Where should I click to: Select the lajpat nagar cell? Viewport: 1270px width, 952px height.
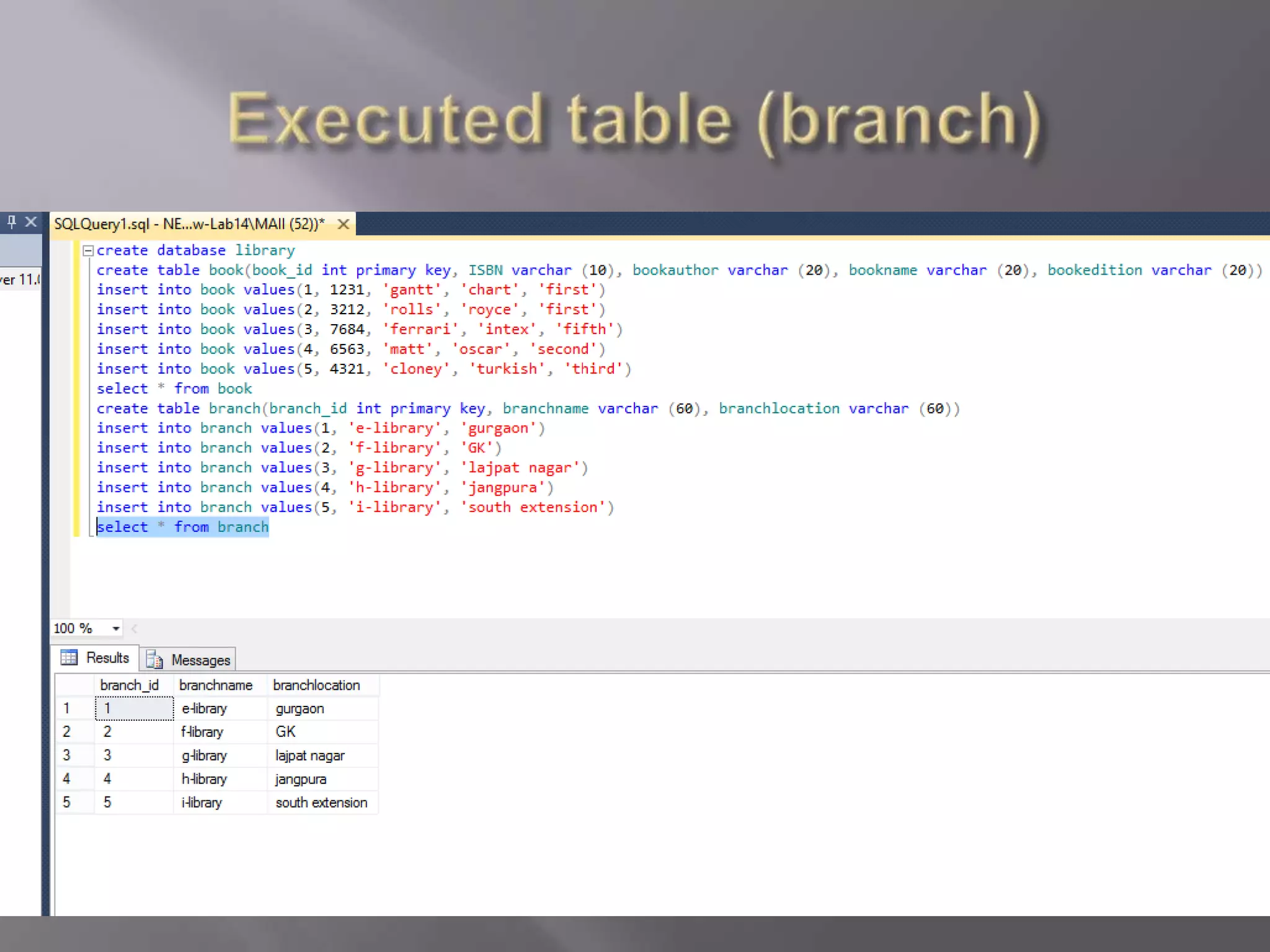pyautogui.click(x=323, y=756)
